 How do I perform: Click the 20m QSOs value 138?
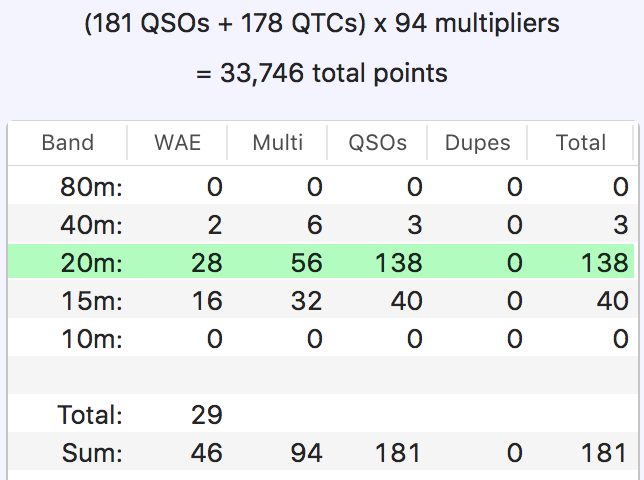click(398, 263)
